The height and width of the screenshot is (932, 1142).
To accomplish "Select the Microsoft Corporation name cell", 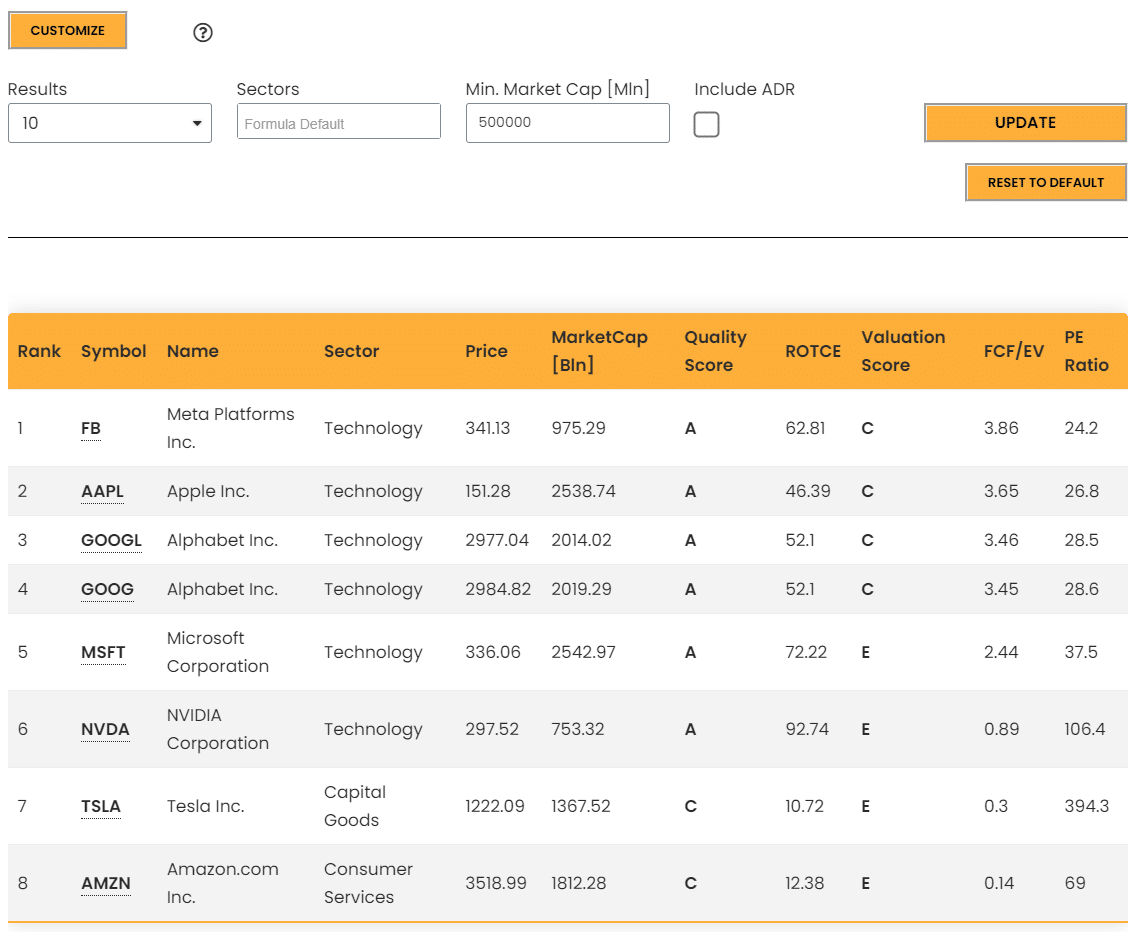I will pos(218,652).
